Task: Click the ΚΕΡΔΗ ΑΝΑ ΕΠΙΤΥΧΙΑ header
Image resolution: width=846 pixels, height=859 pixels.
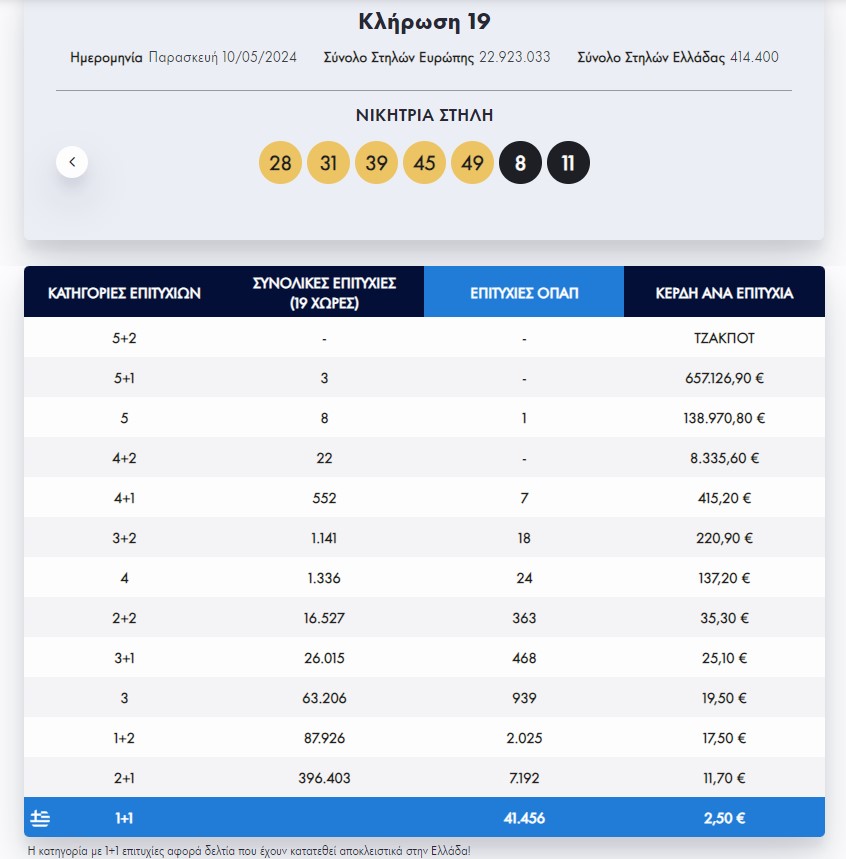Action: 724,293
